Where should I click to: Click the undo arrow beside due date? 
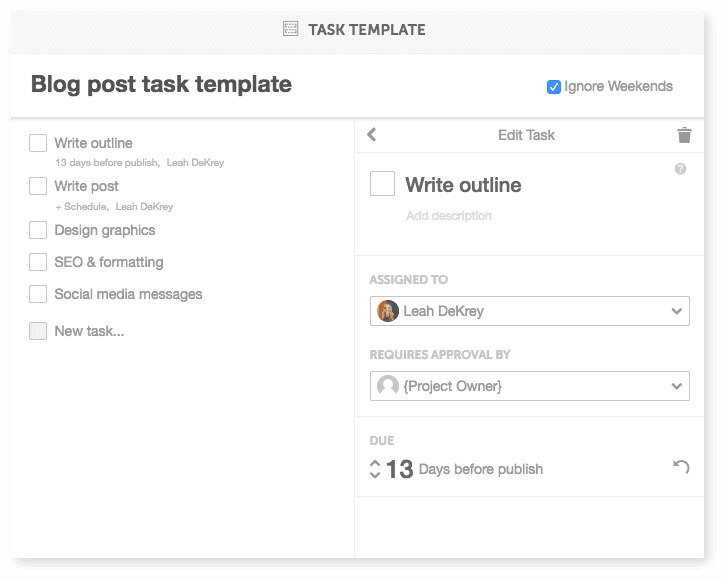681,467
